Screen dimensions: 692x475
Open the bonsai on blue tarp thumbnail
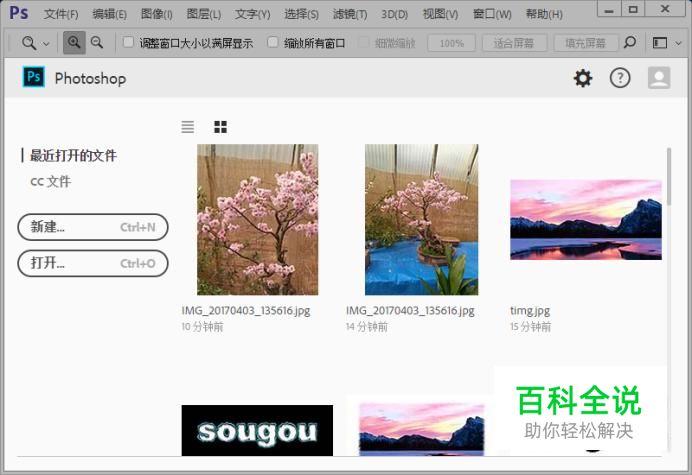point(421,219)
